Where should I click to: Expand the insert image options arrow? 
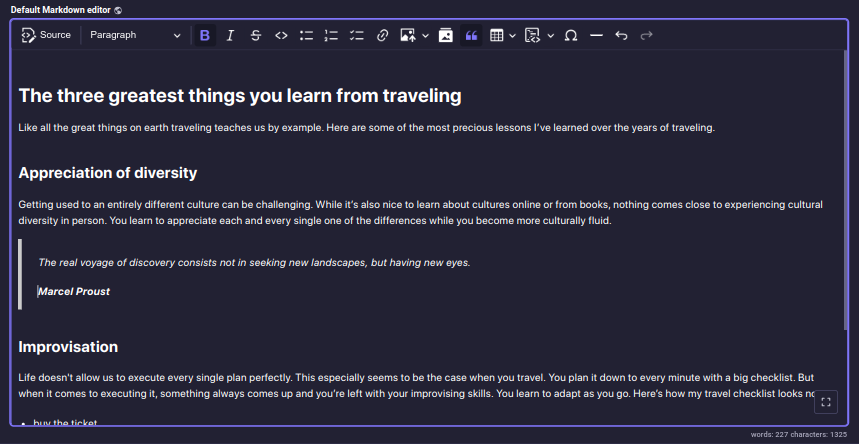[x=425, y=35]
